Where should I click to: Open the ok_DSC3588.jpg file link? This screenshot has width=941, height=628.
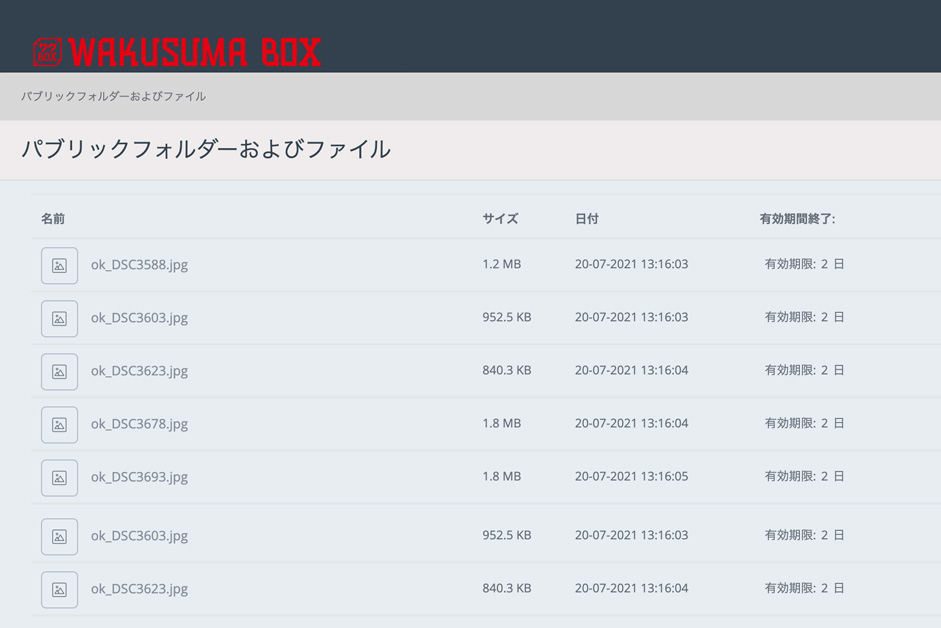[x=139, y=265]
